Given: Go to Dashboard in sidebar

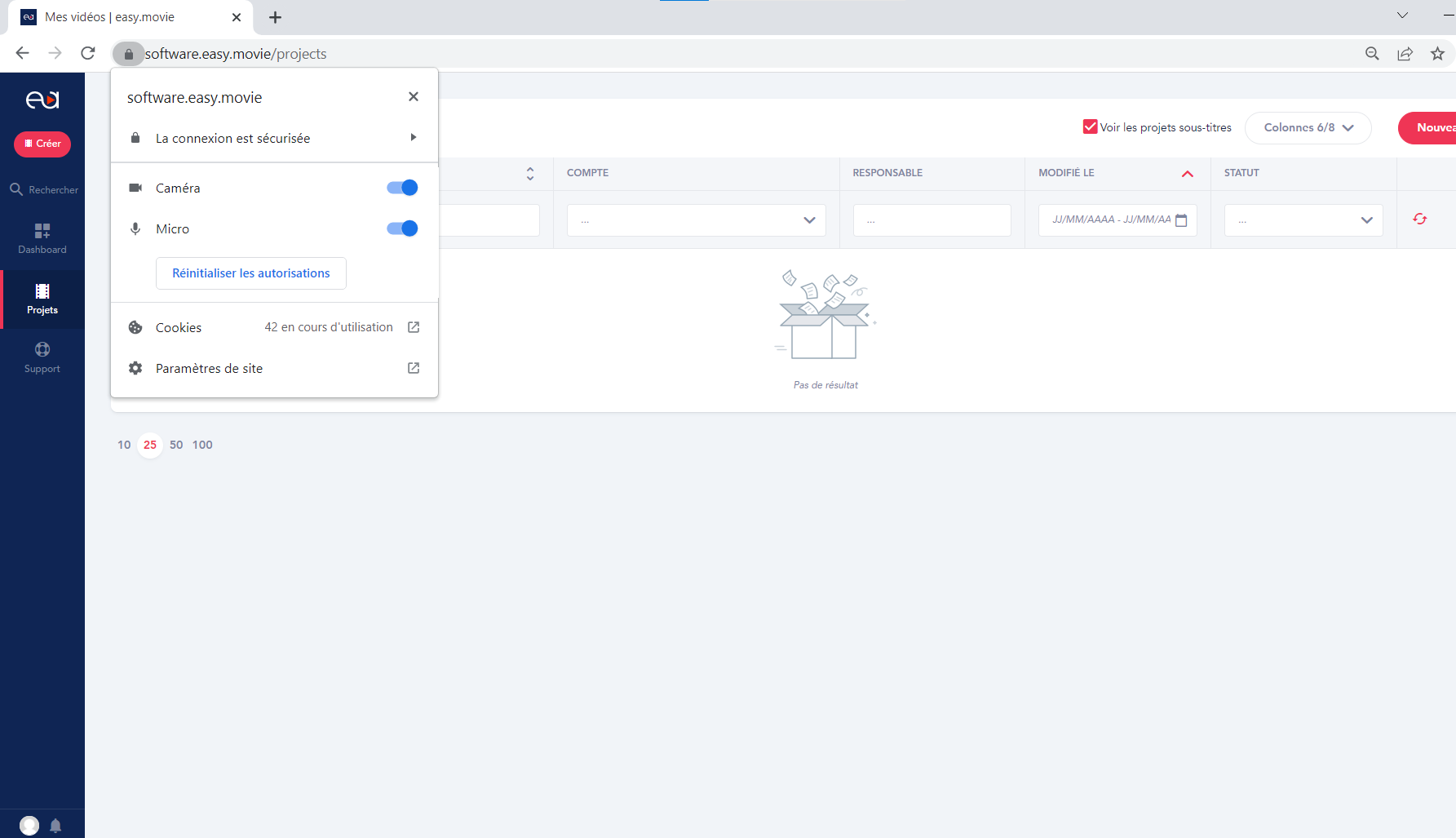Looking at the screenshot, I should tap(42, 238).
